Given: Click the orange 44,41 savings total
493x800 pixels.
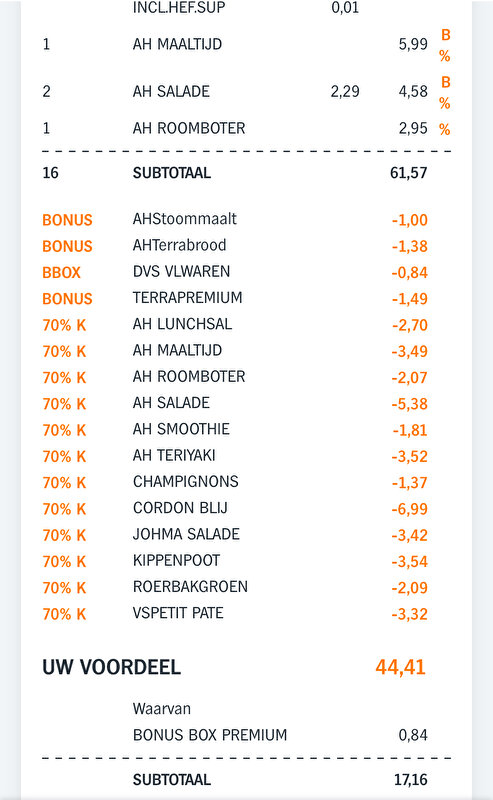Looking at the screenshot, I should tap(401, 667).
